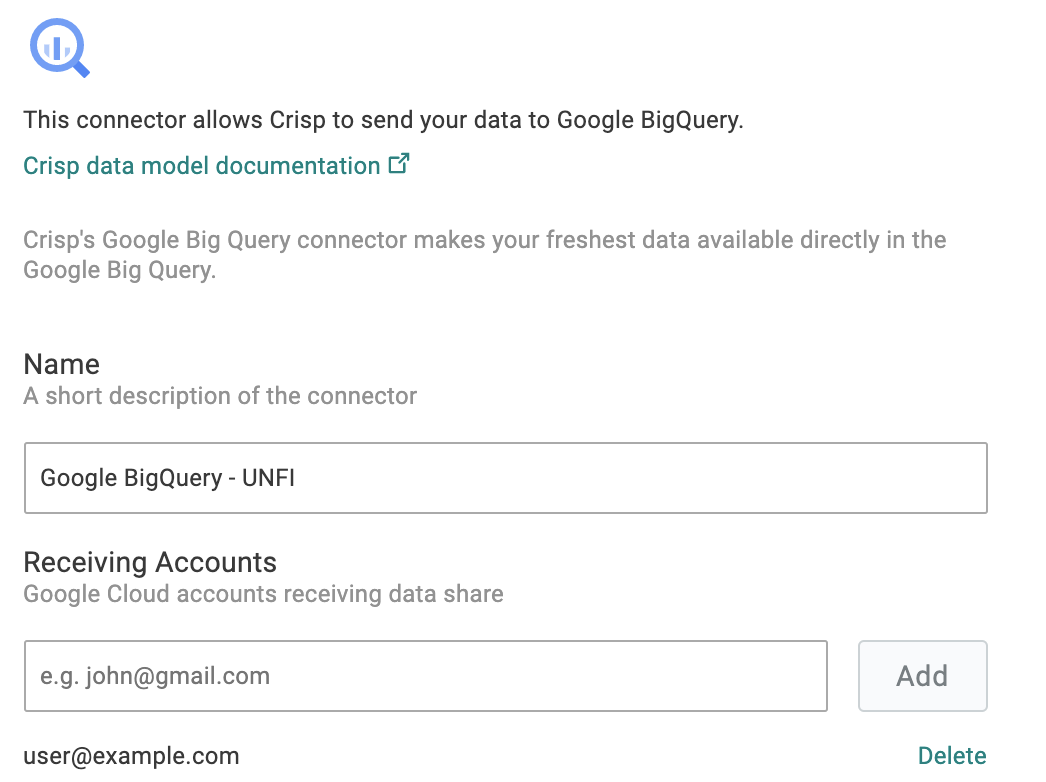Click the bar chart inside the BigQuery logo
Viewport: 1046px width, 782px height.
[57, 48]
